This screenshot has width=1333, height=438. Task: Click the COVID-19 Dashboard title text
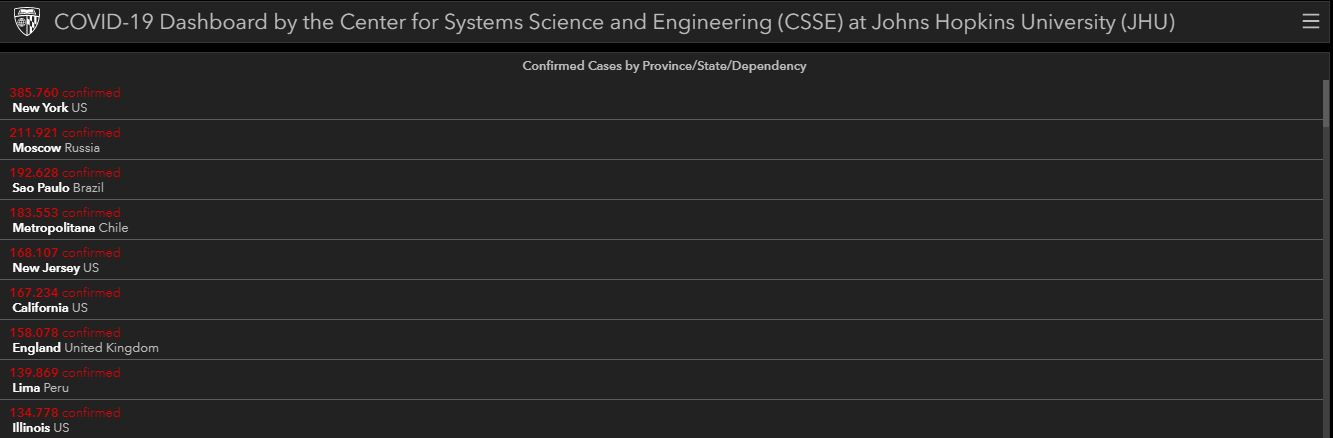[x=614, y=22]
